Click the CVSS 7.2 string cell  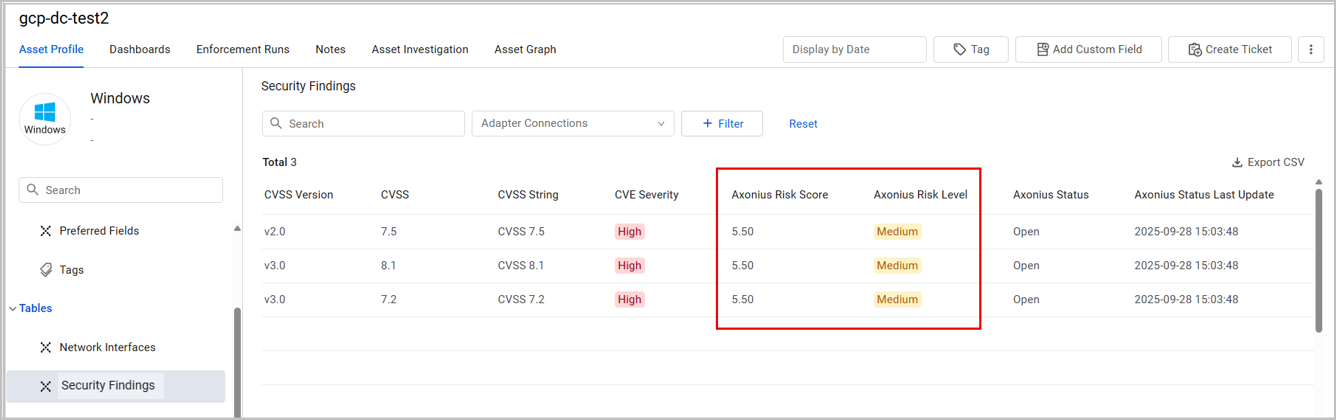521,300
